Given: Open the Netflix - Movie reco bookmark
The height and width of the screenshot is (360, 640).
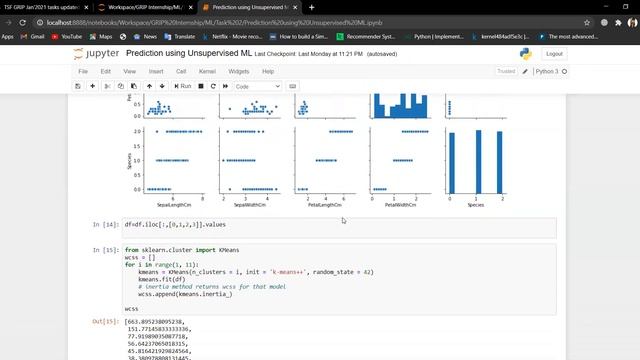Looking at the screenshot, I should point(233,37).
